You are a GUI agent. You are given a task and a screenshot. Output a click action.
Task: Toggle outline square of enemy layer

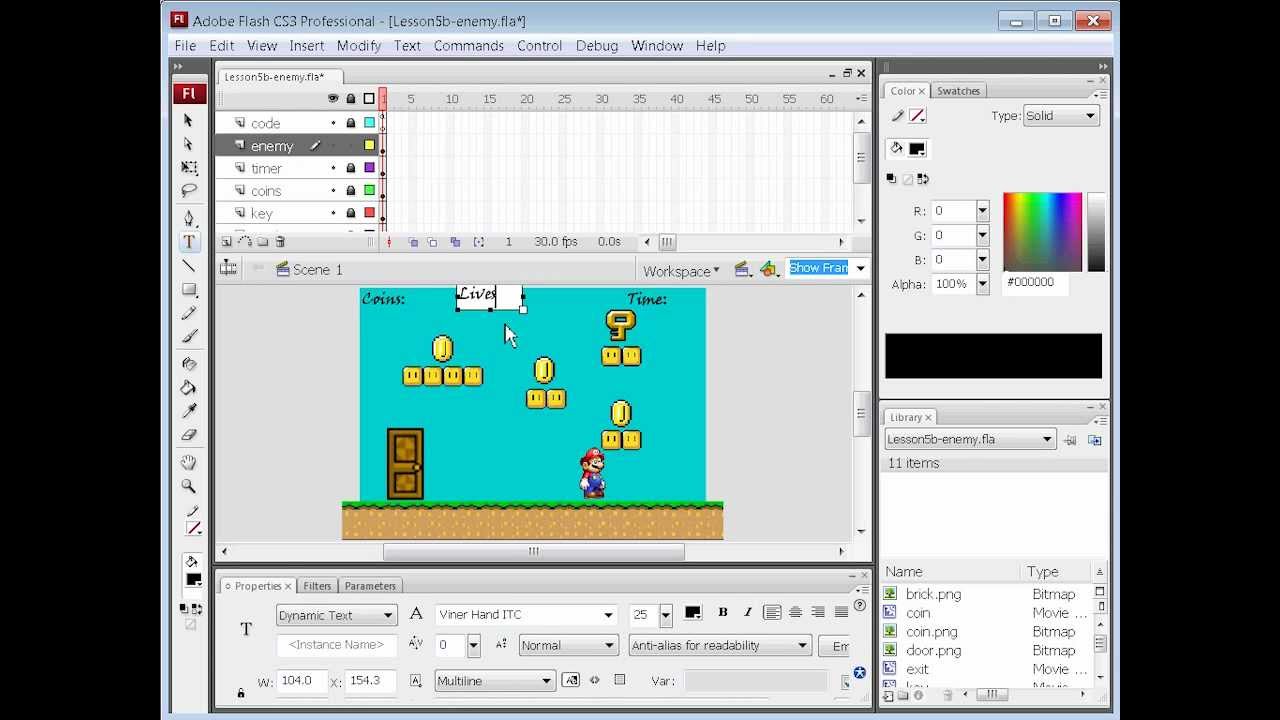coord(369,145)
